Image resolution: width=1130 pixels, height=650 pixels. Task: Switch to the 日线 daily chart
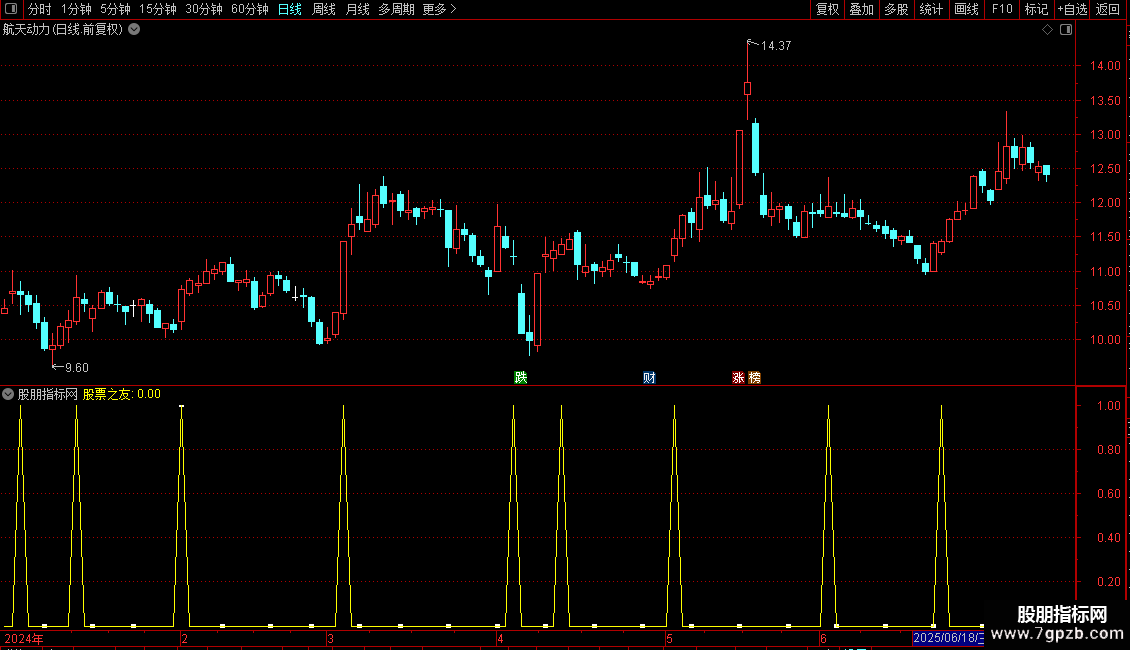pos(290,9)
